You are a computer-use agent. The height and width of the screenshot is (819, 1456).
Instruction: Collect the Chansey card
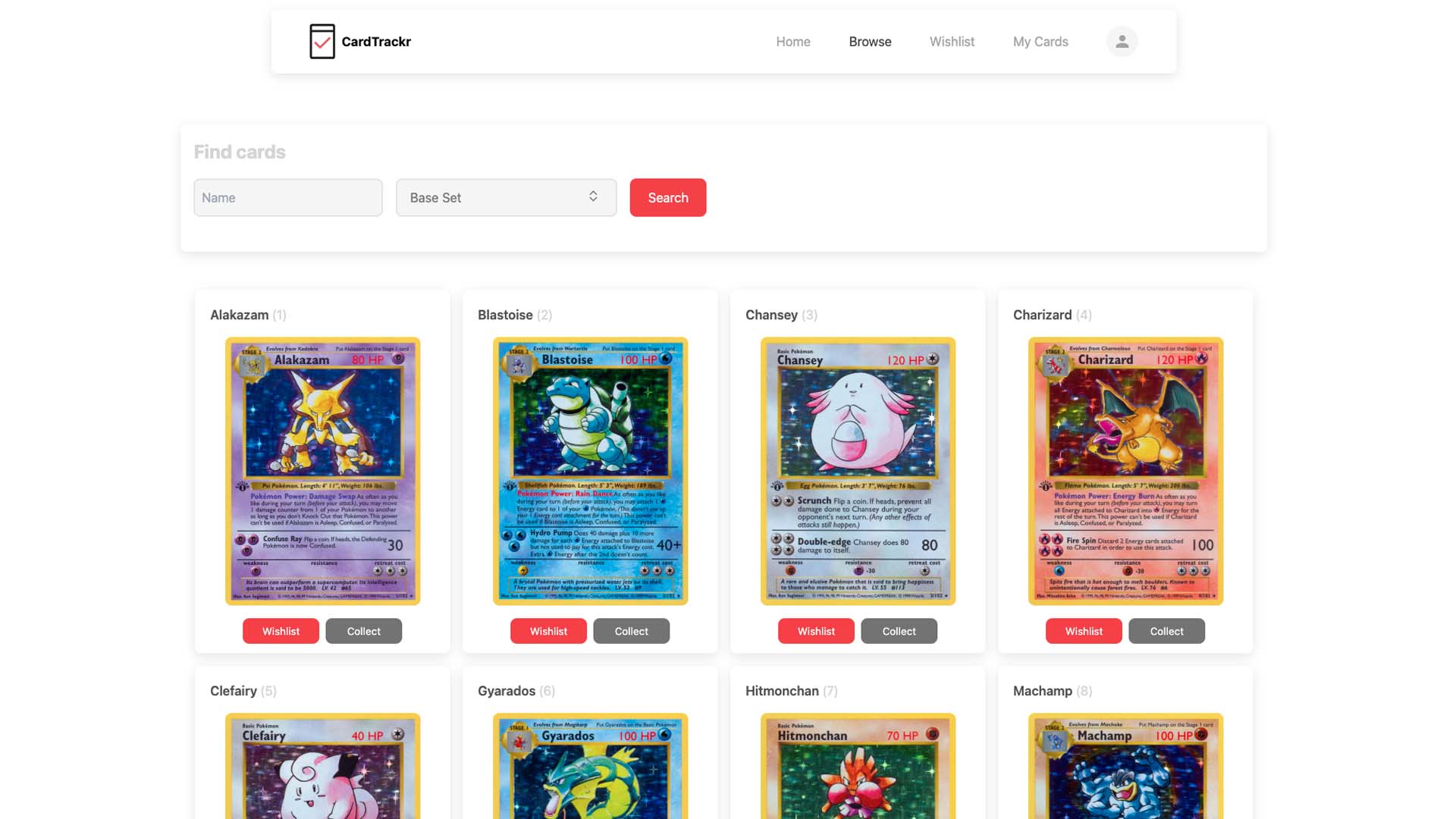tap(899, 631)
